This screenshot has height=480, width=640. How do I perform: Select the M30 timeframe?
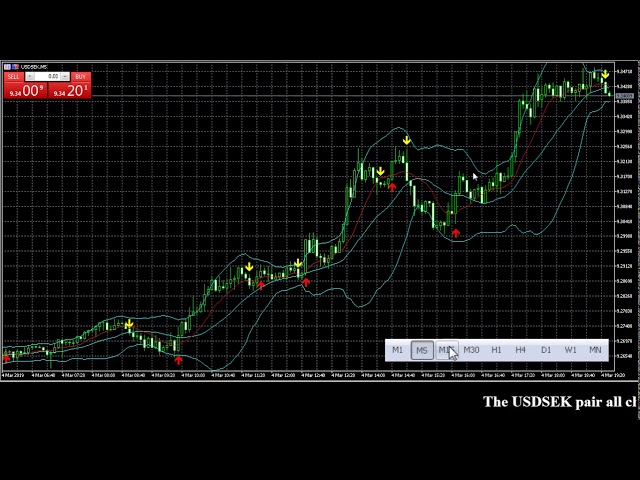coord(471,350)
